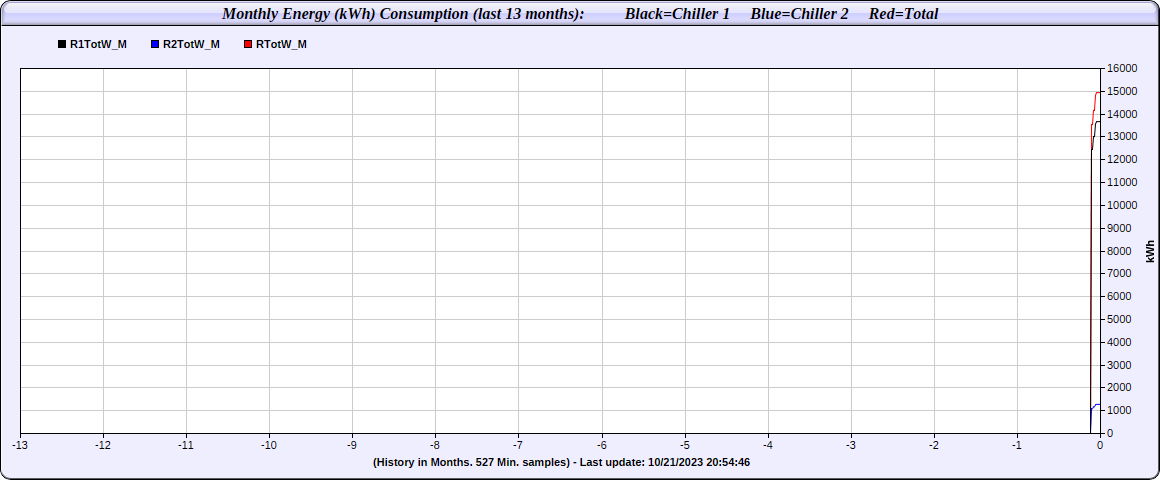
Task: Click the -13 x-axis label
Action: click(20, 444)
